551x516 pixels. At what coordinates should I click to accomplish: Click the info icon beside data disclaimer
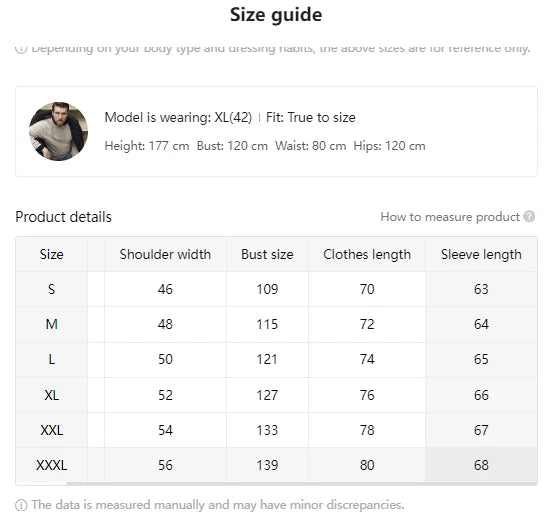tap(21, 505)
